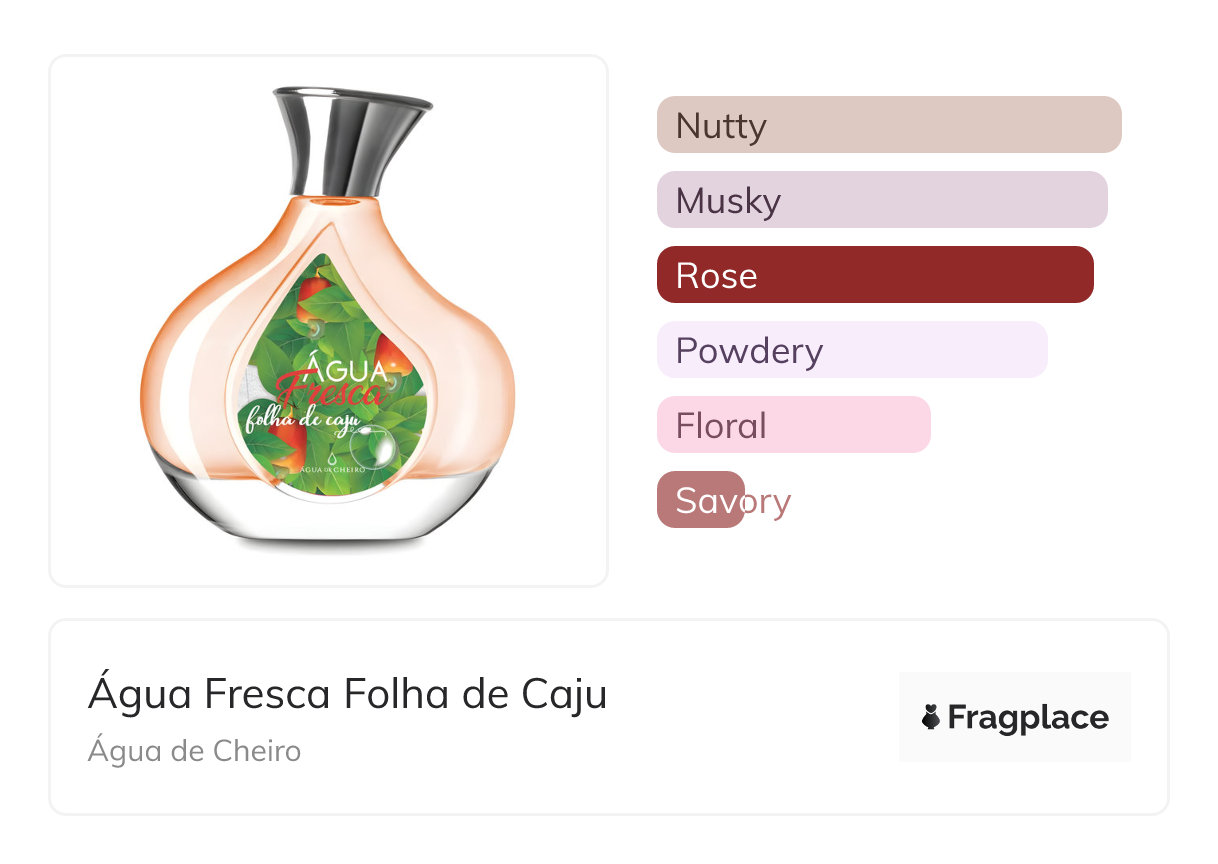Click the orange glass left side of bottle
Viewport: 1218px width, 864px height.
185,380
